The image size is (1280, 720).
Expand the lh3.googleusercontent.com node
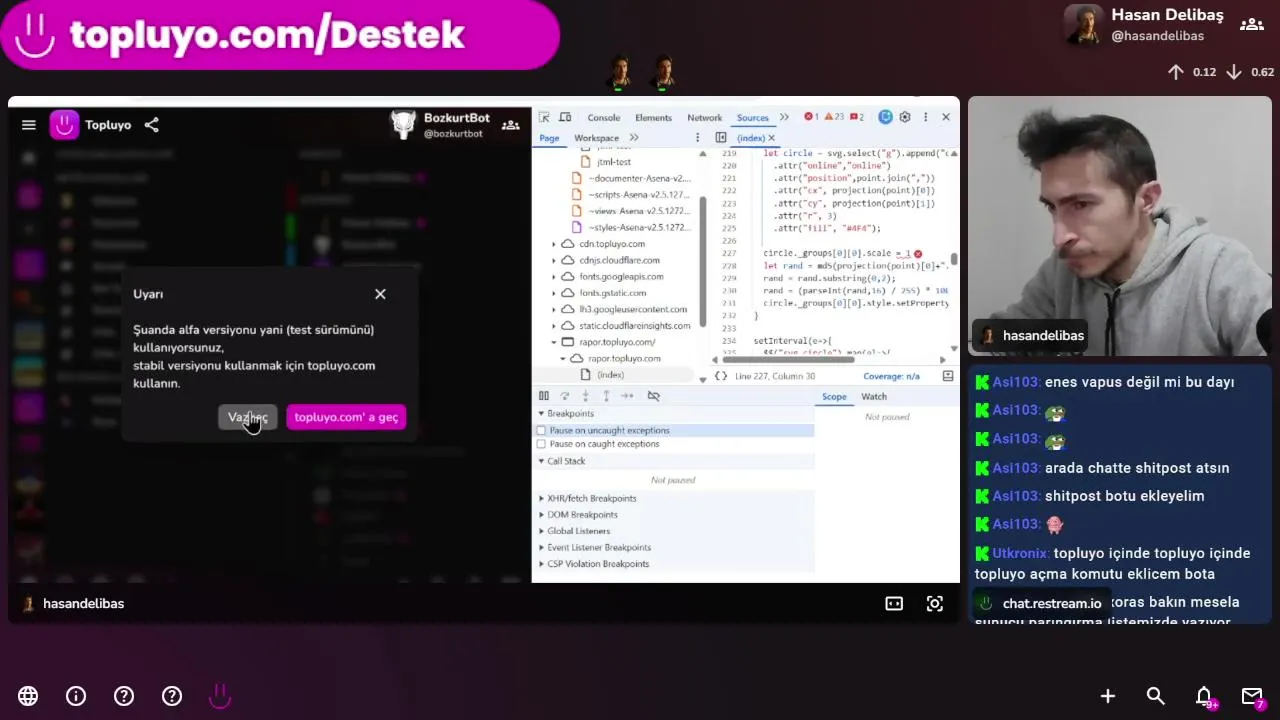(x=554, y=309)
